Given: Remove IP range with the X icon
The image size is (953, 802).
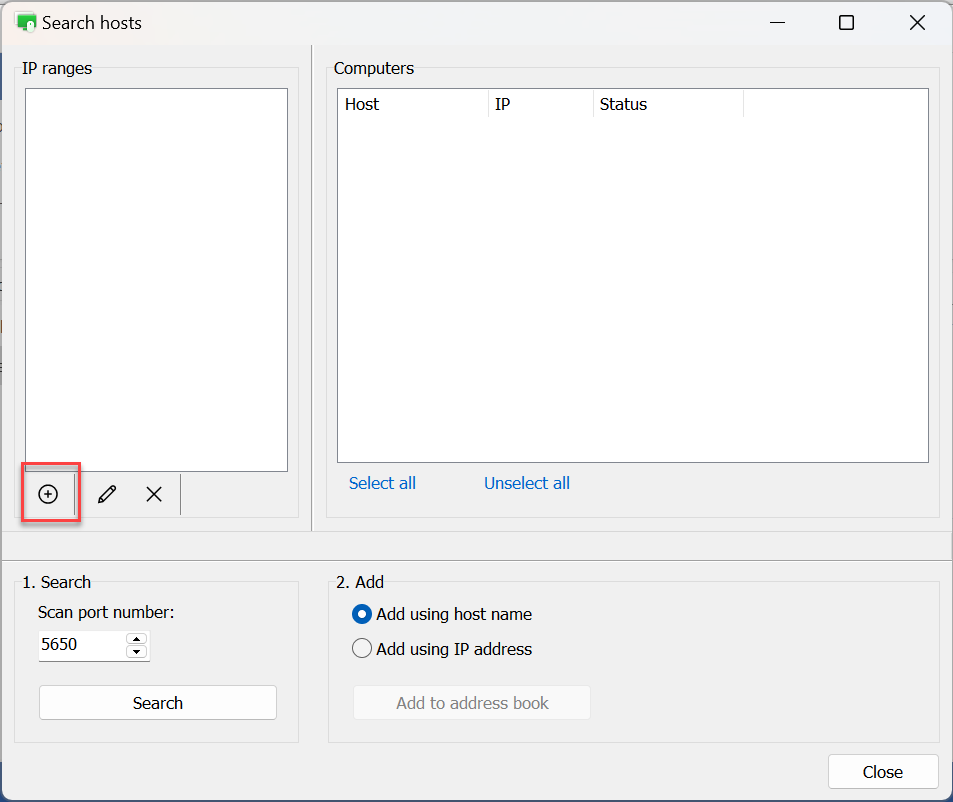Looking at the screenshot, I should coord(154,494).
